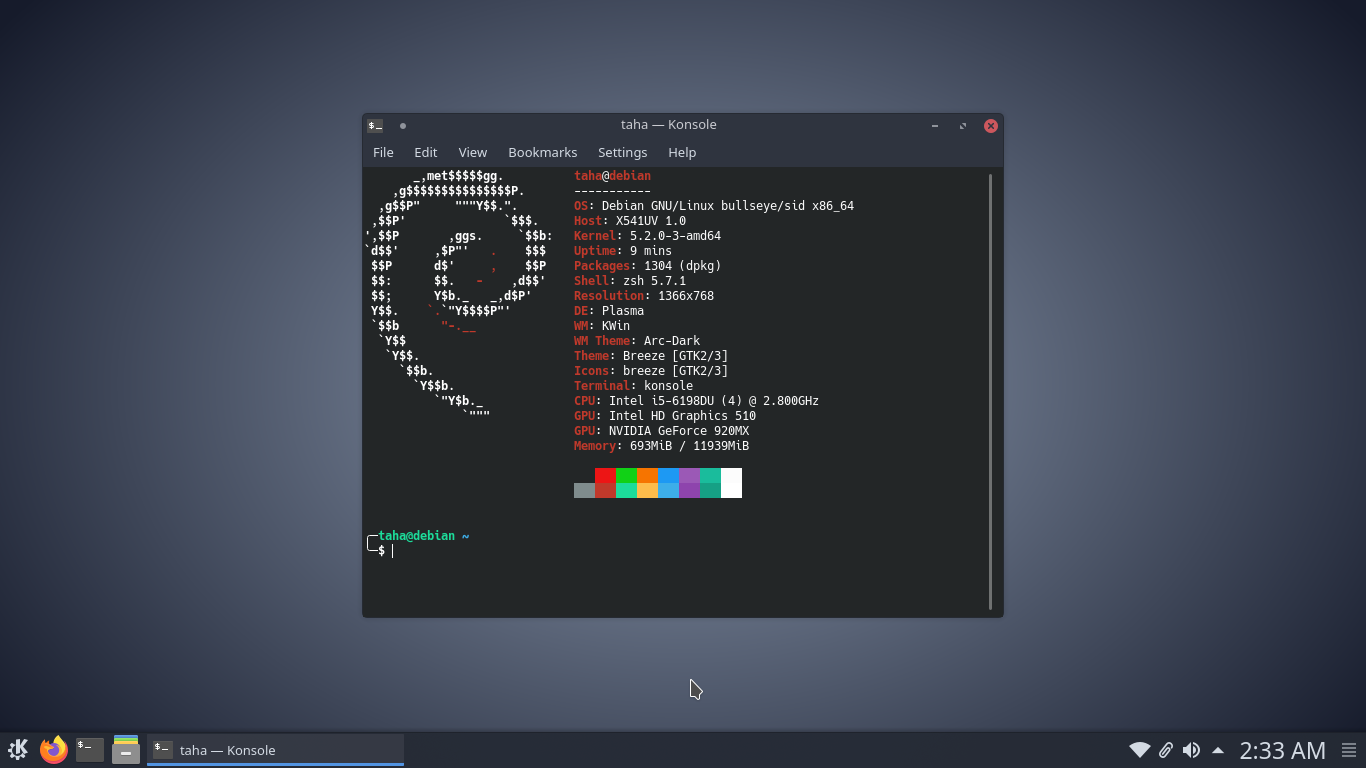Click the Shell: zsh 5.7.1 line
This screenshot has height=768, width=1366.
[630, 281]
